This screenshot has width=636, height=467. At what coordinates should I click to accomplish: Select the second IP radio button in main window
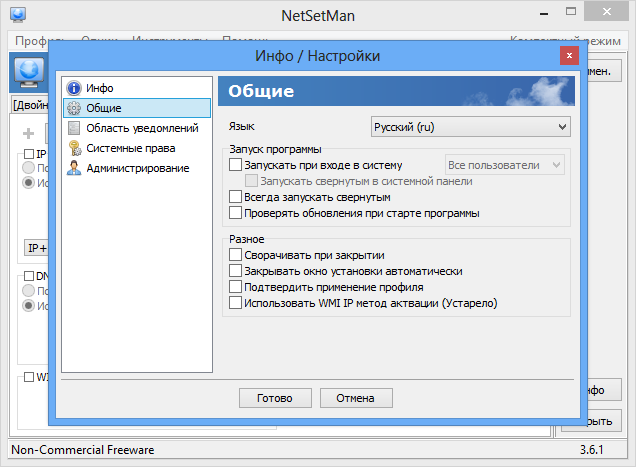tap(28, 183)
